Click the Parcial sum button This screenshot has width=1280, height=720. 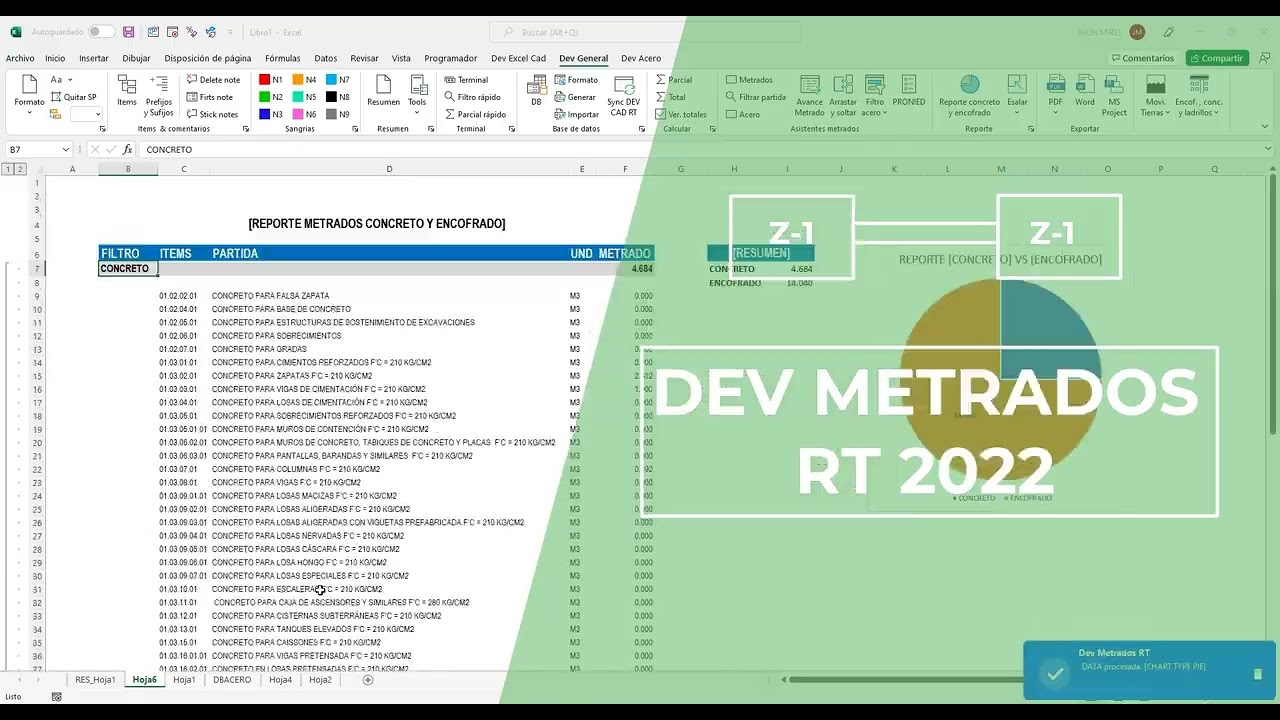coord(674,80)
